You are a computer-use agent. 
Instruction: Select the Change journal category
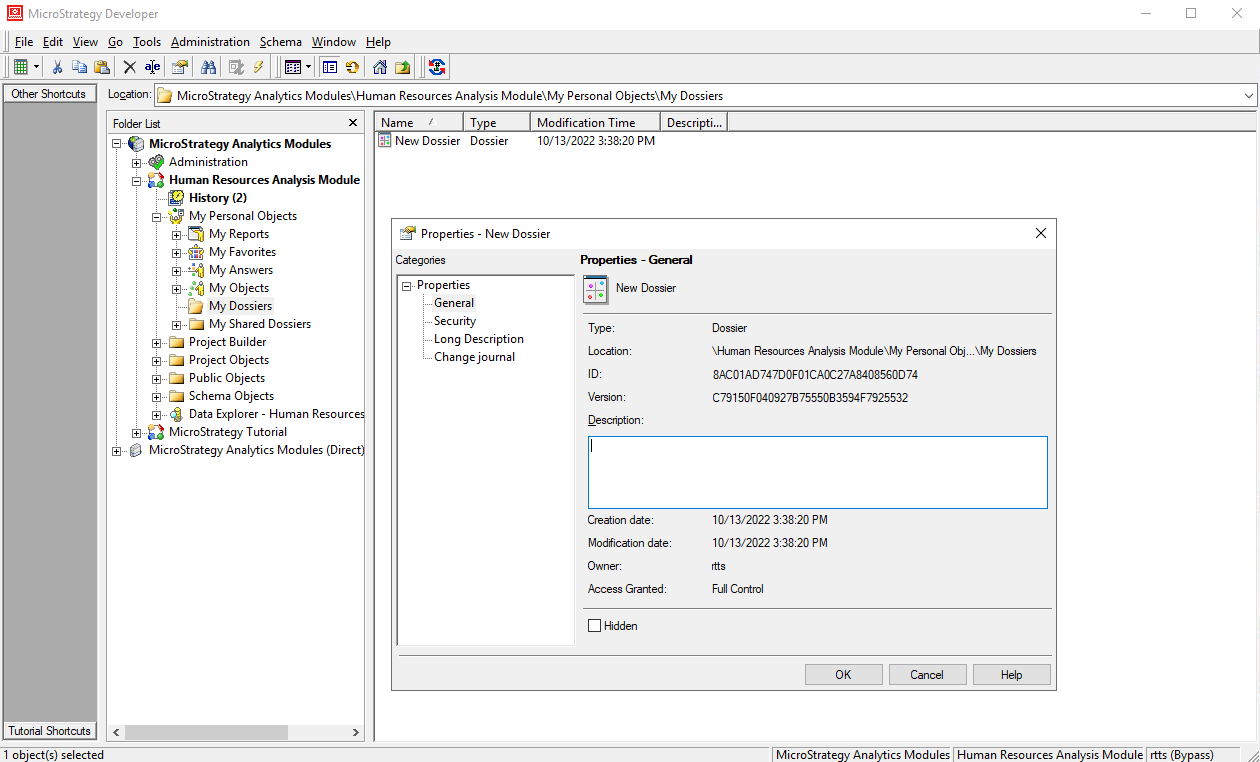475,357
